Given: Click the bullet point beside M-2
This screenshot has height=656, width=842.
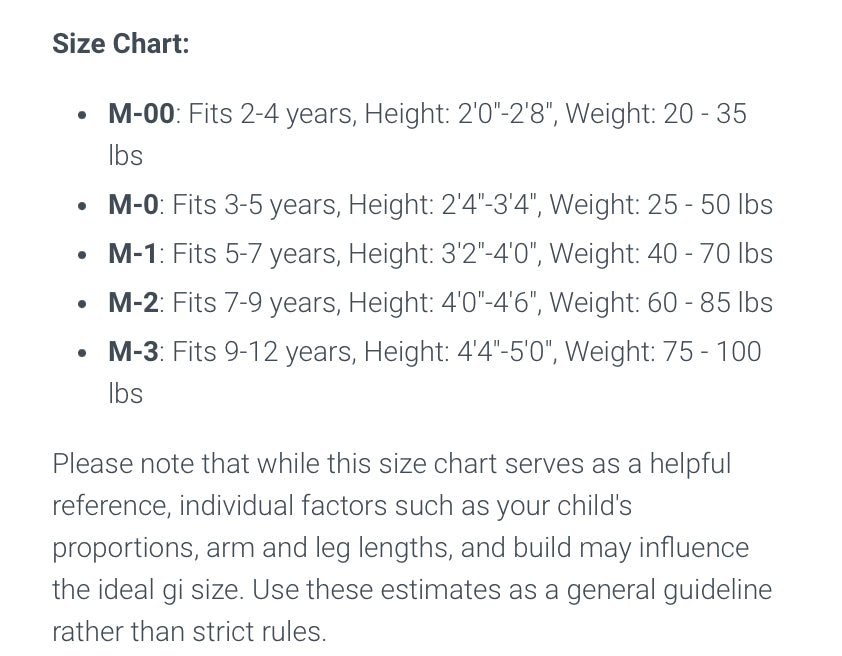Looking at the screenshot, I should coord(82,304).
